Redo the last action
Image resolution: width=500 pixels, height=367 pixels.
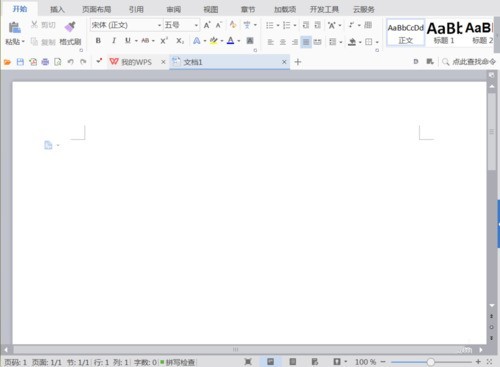click(x=83, y=62)
